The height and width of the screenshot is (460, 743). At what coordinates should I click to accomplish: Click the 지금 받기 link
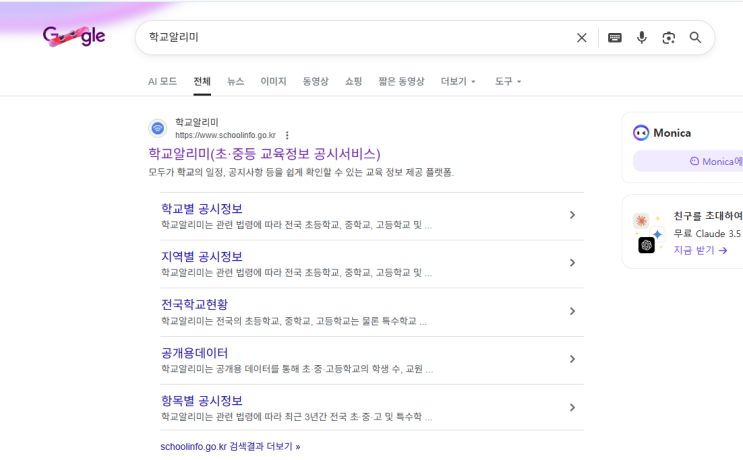tap(700, 250)
